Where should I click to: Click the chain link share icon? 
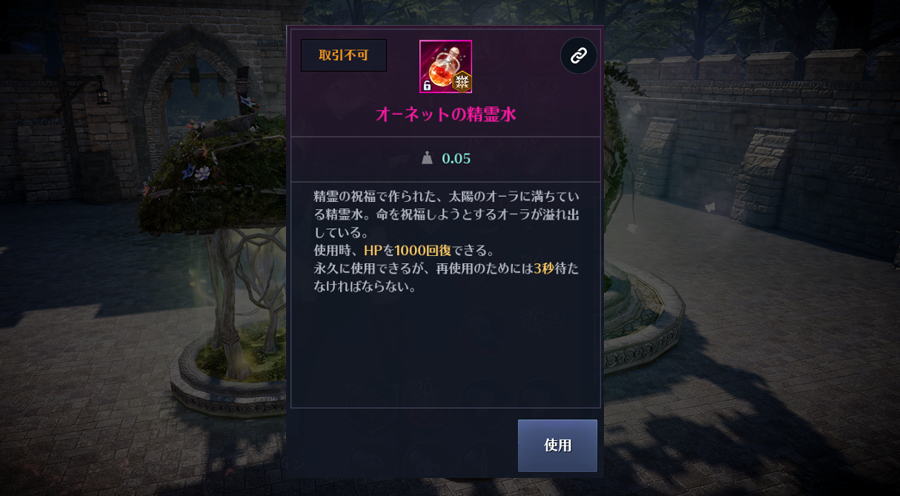coord(578,56)
